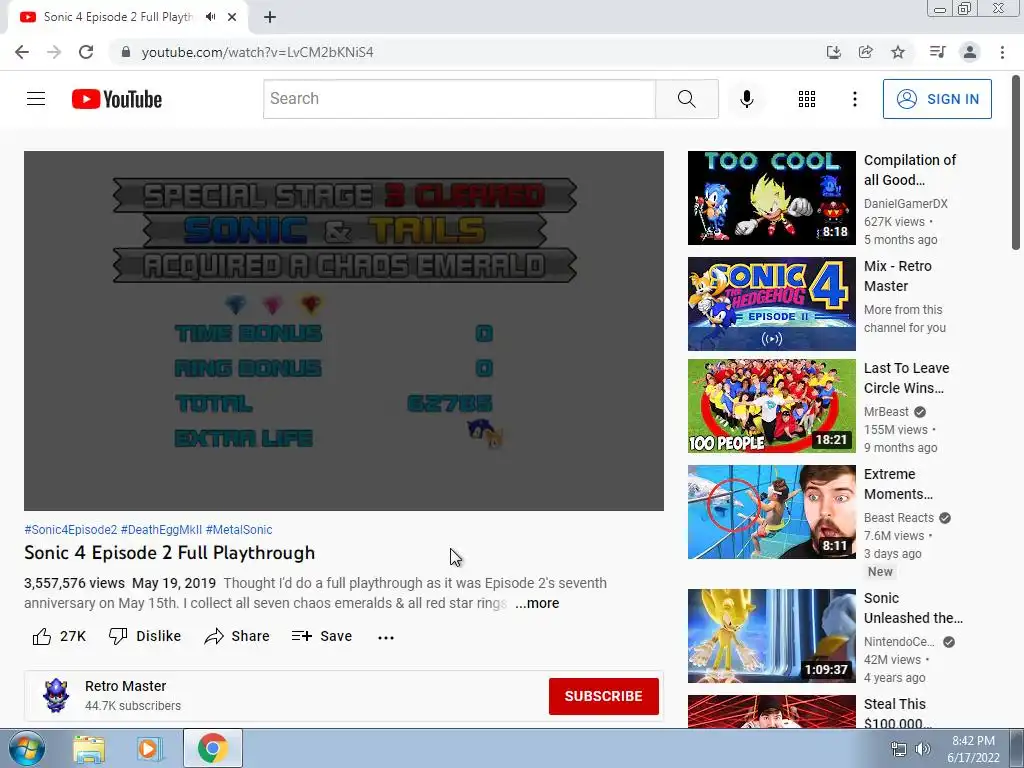Open Mix - Retro Master playlist title
The width and height of the screenshot is (1024, 768).
click(897, 276)
